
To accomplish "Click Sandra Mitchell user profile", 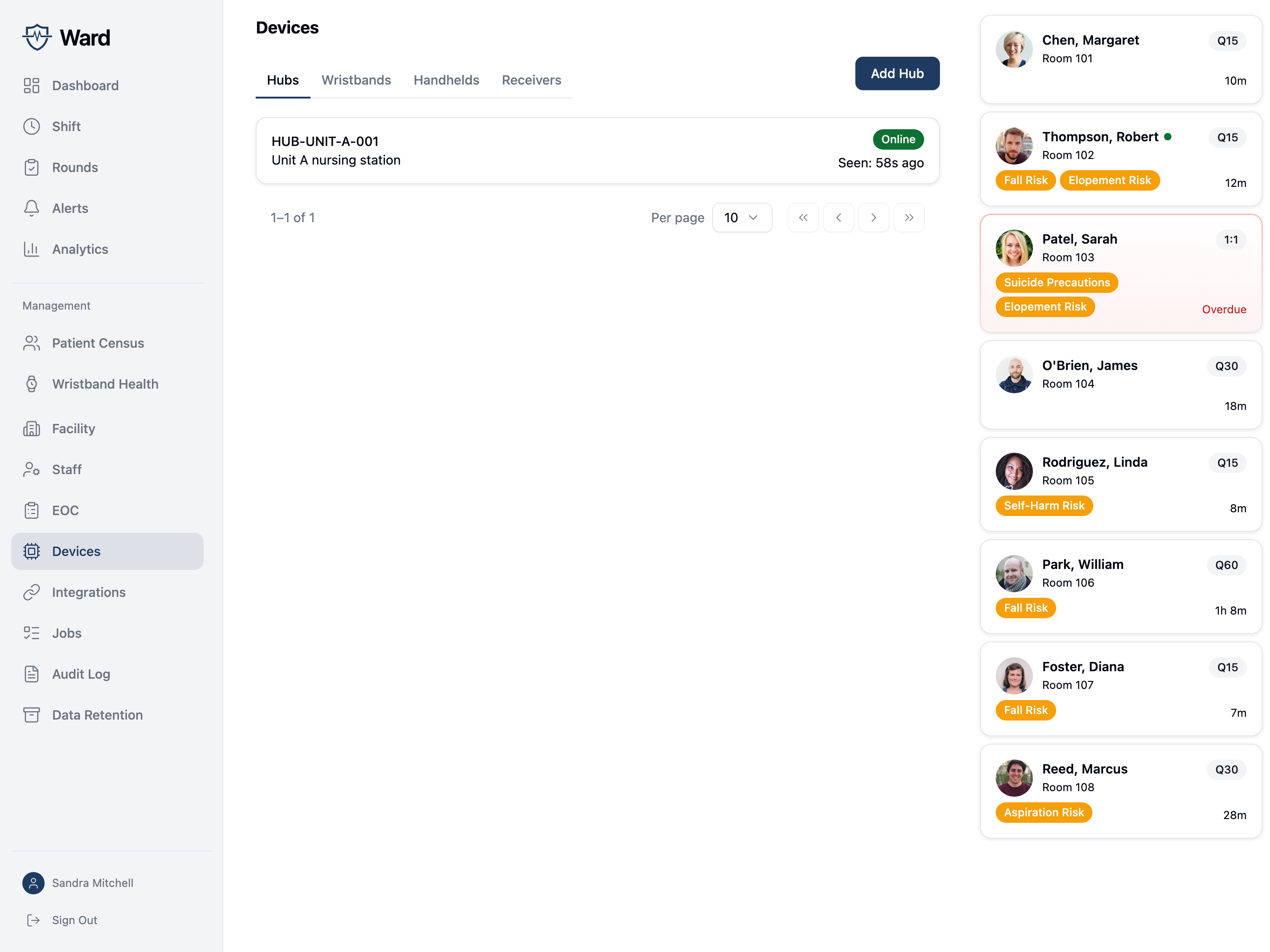I will pyautogui.click(x=78, y=883).
